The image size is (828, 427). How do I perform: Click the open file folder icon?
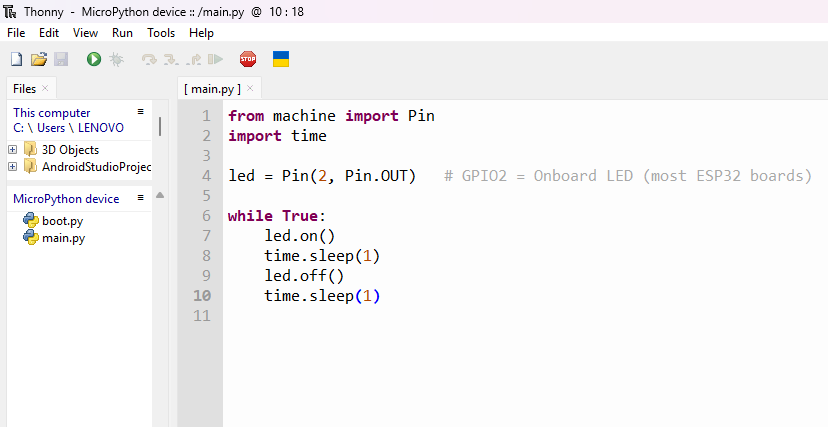39,60
